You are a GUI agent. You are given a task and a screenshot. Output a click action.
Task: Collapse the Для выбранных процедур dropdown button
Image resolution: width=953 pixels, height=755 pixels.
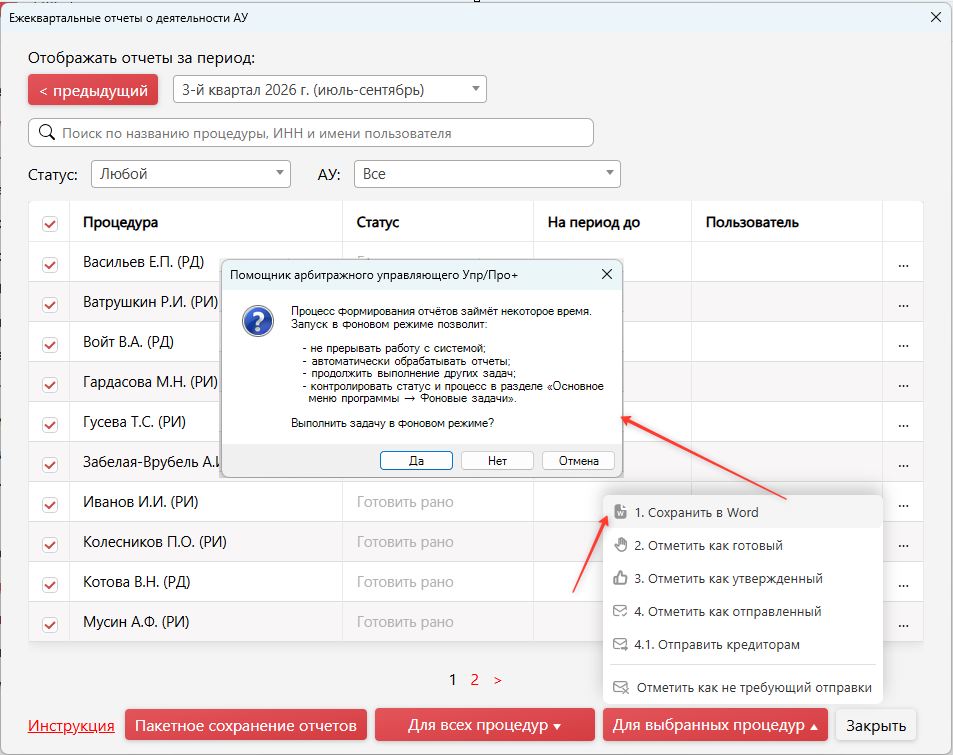click(x=715, y=725)
